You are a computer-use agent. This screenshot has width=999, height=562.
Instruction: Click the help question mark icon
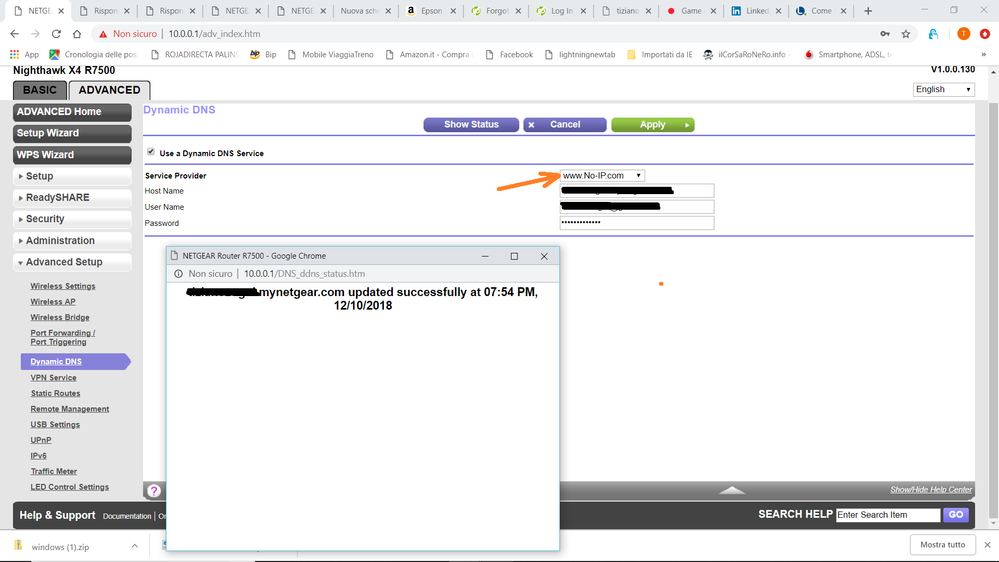click(x=154, y=491)
